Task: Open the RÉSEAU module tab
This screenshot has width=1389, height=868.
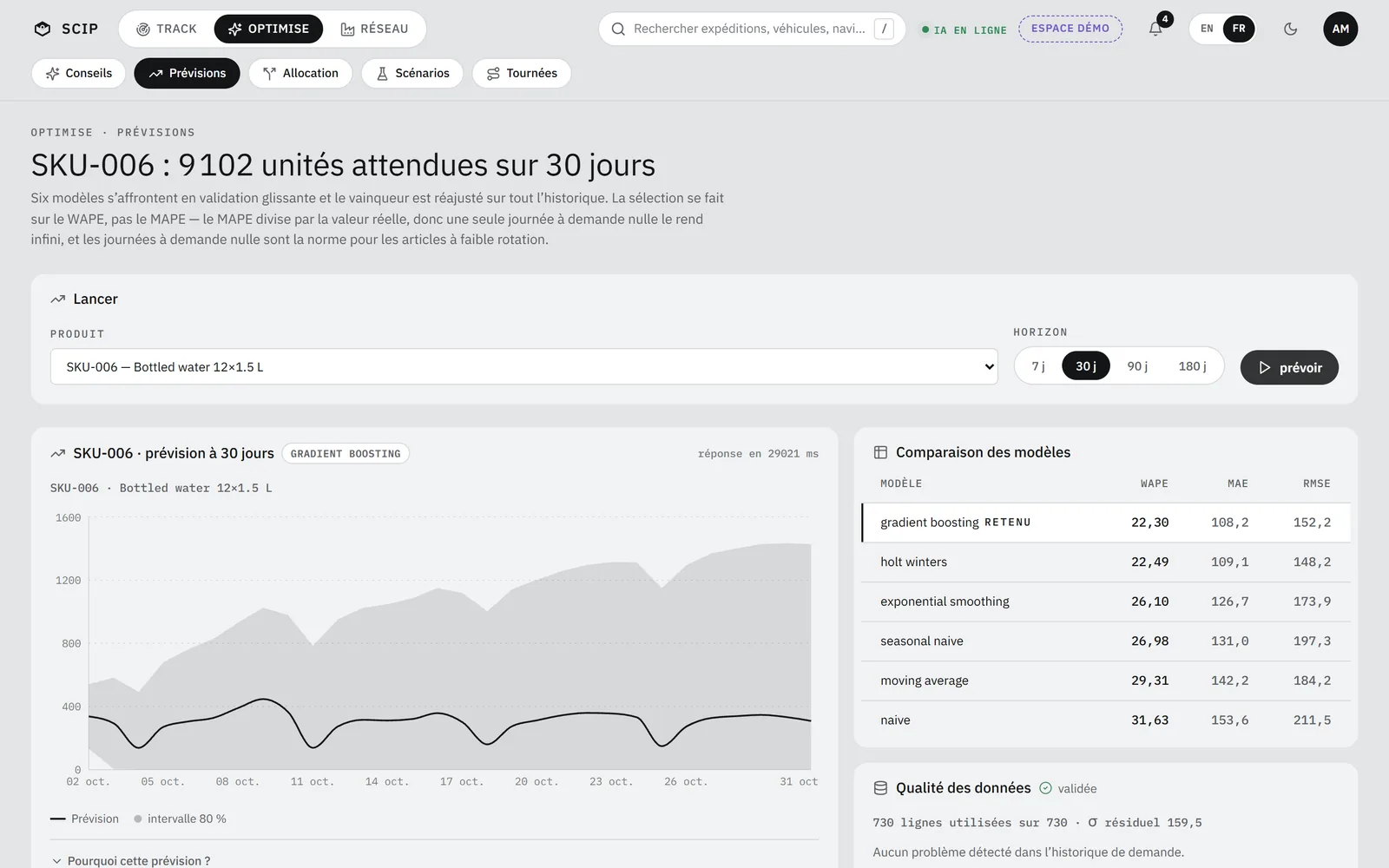Action: (x=374, y=29)
